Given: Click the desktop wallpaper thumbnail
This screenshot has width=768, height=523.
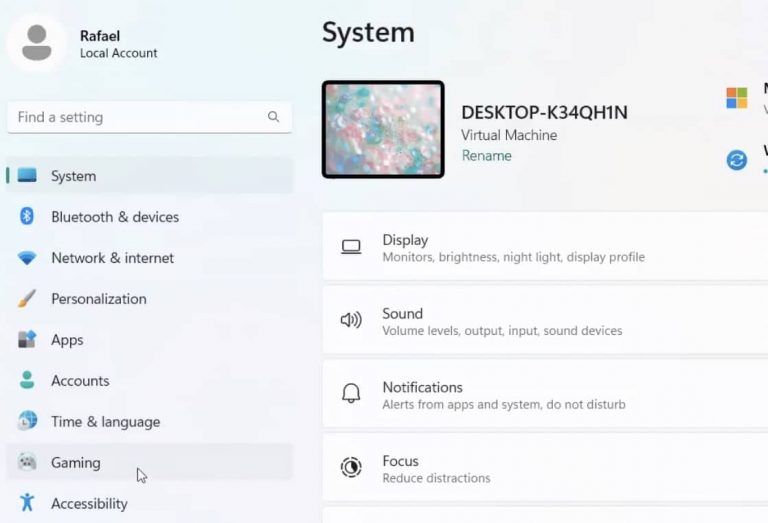Looking at the screenshot, I should click(383, 130).
